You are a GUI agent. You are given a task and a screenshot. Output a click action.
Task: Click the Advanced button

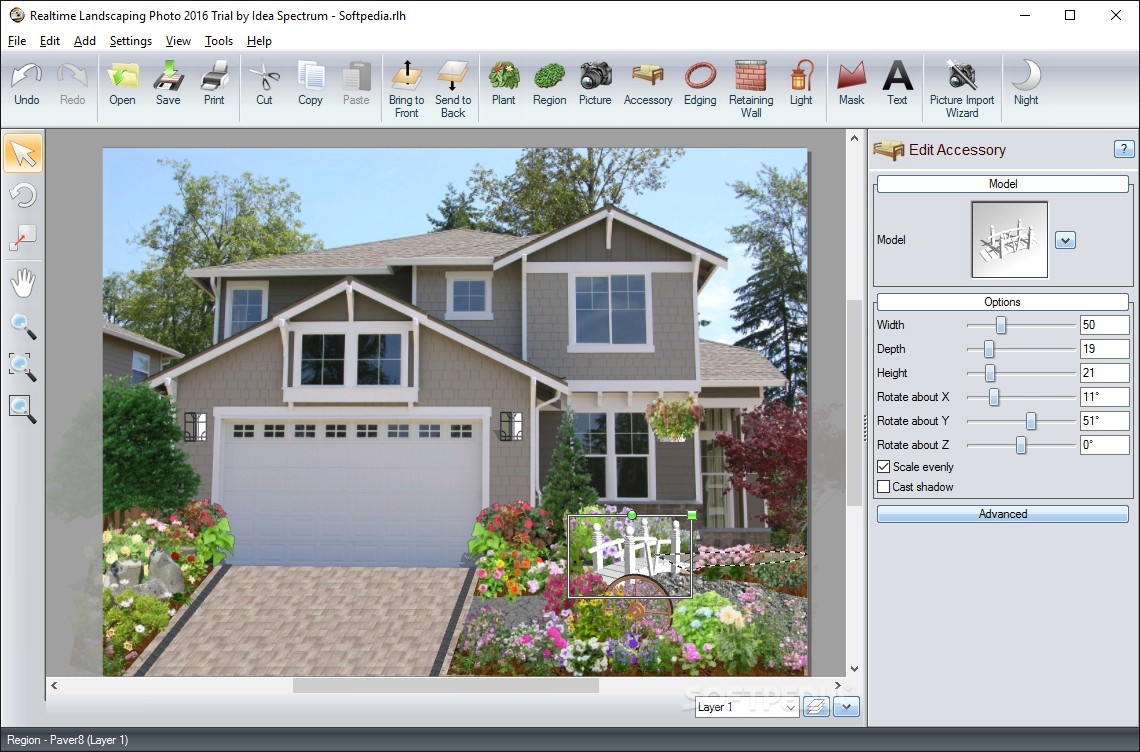1003,514
